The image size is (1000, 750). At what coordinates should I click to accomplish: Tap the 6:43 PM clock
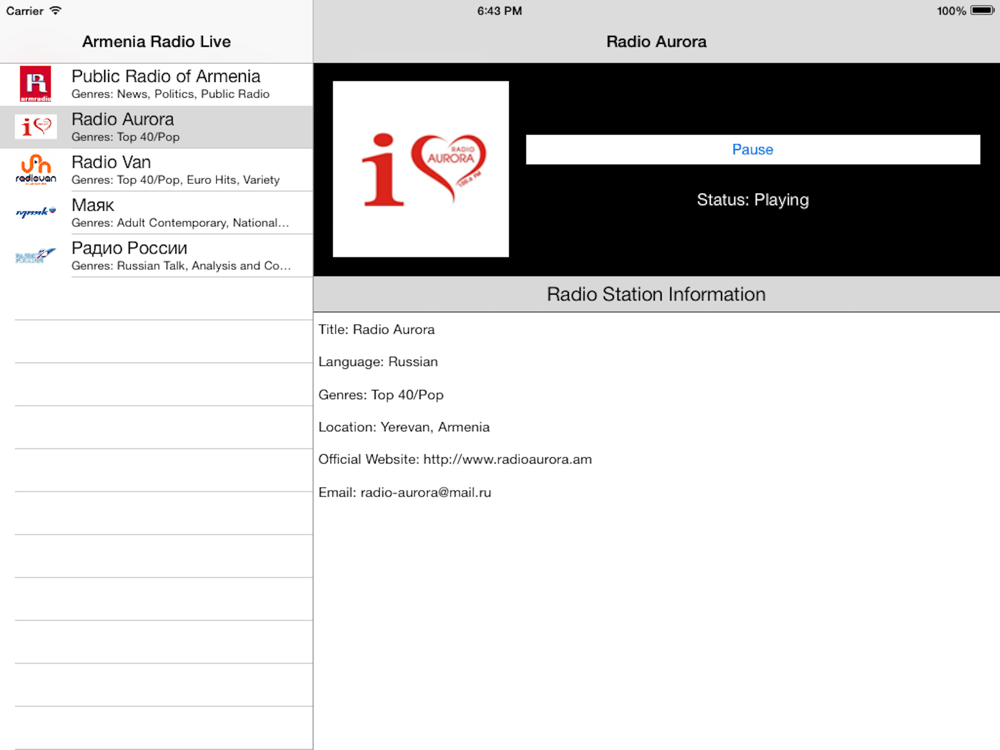[x=499, y=11]
